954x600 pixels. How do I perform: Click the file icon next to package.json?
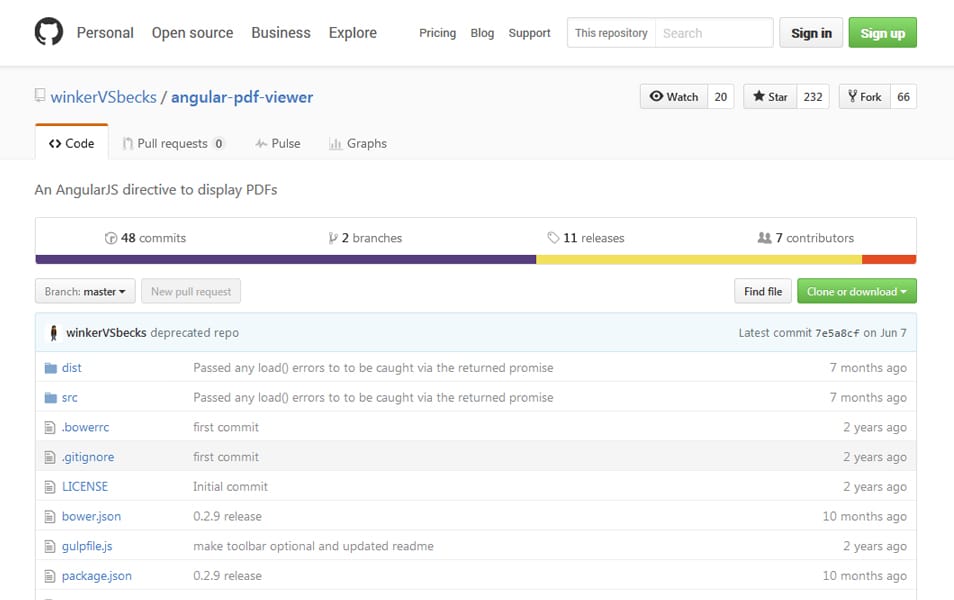pyautogui.click(x=50, y=576)
